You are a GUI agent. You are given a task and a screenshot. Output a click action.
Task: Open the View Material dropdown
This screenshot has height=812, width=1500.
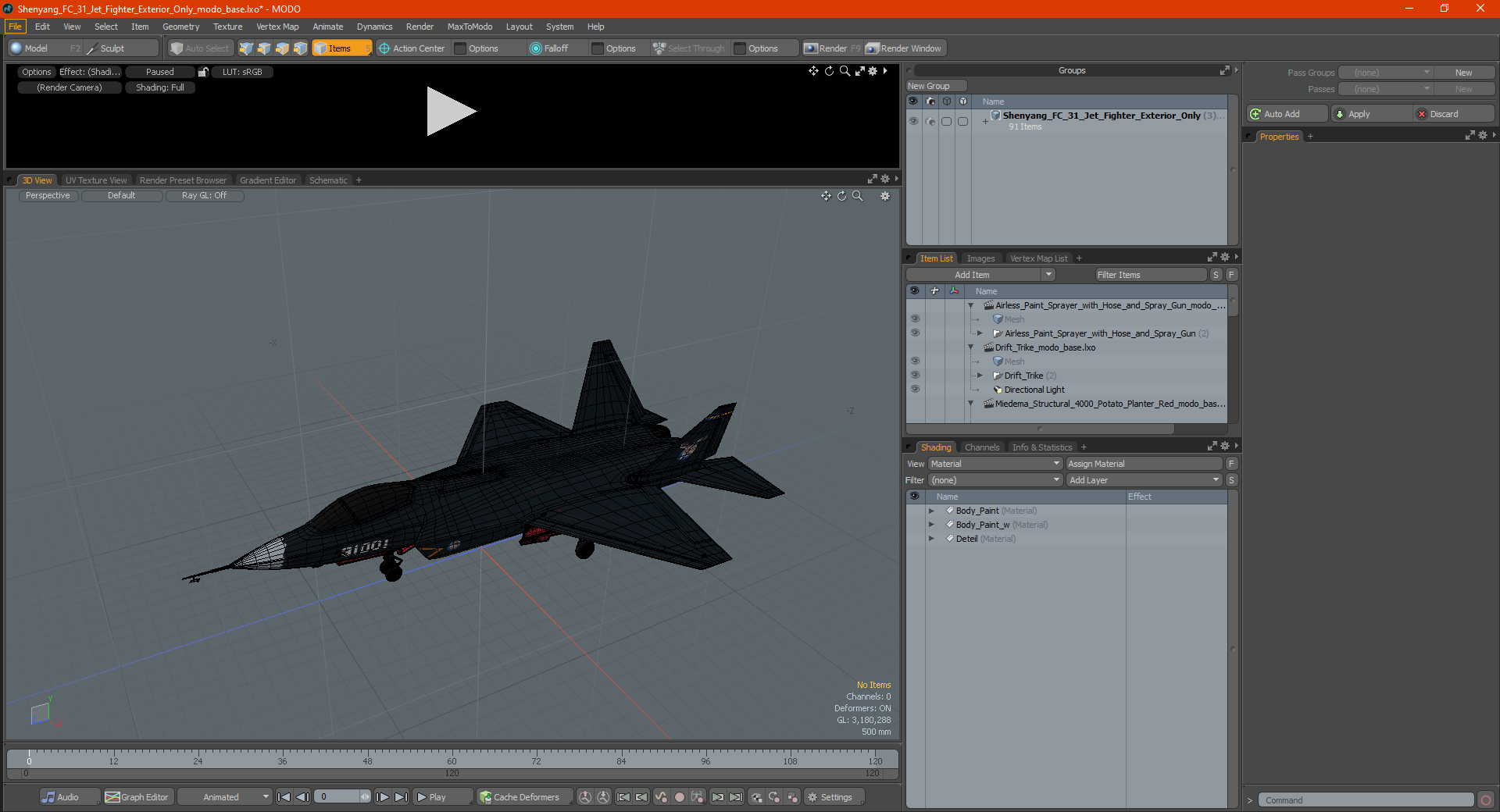click(x=995, y=464)
